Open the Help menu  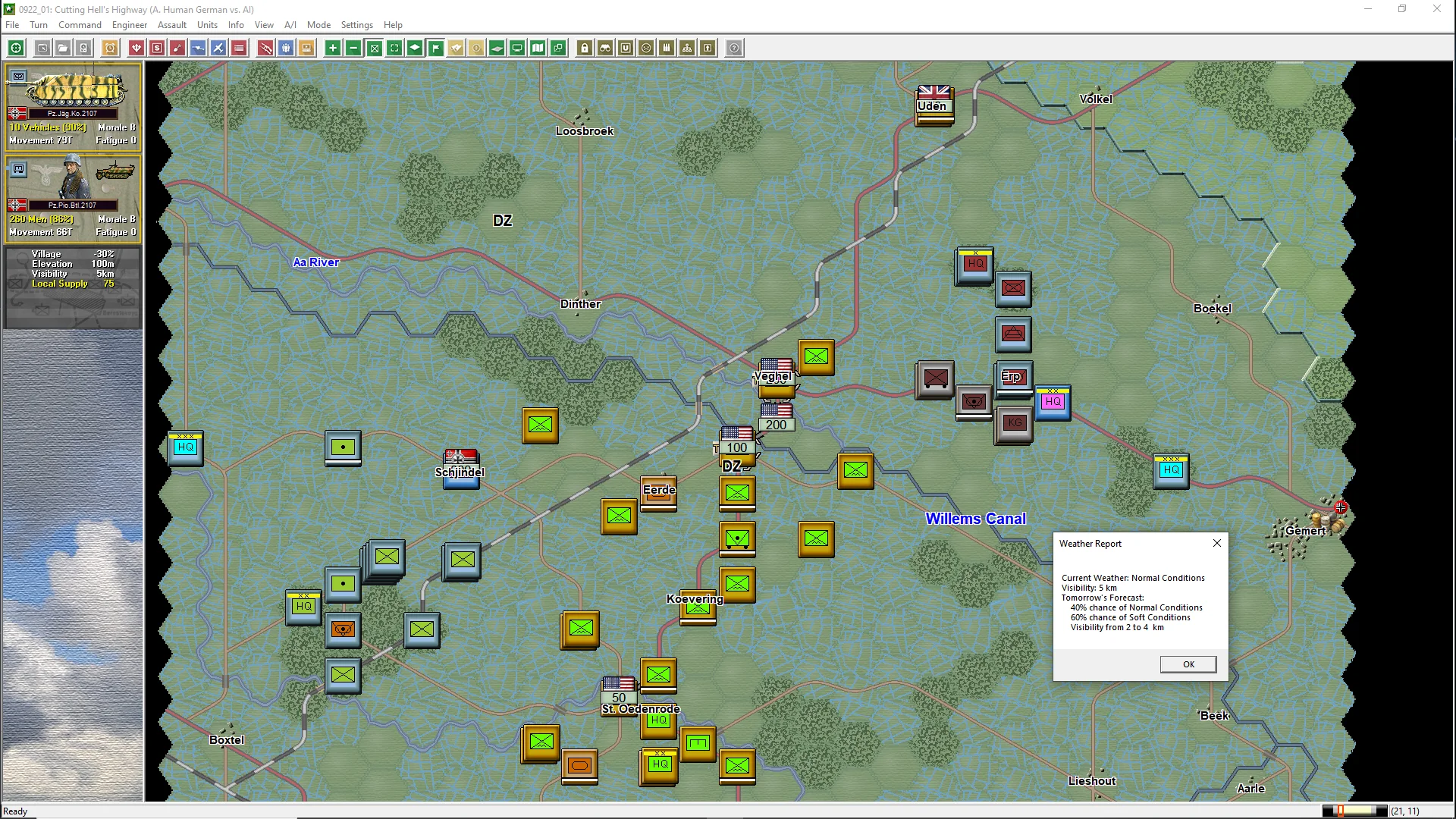393,25
